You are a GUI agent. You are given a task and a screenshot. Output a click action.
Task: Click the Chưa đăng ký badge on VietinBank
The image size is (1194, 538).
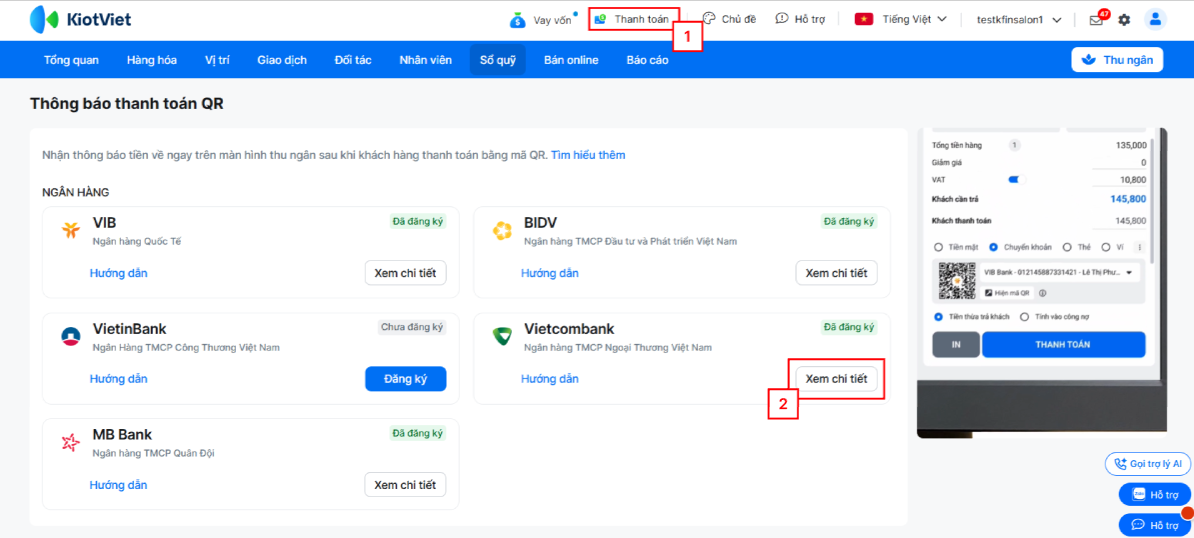(412, 328)
